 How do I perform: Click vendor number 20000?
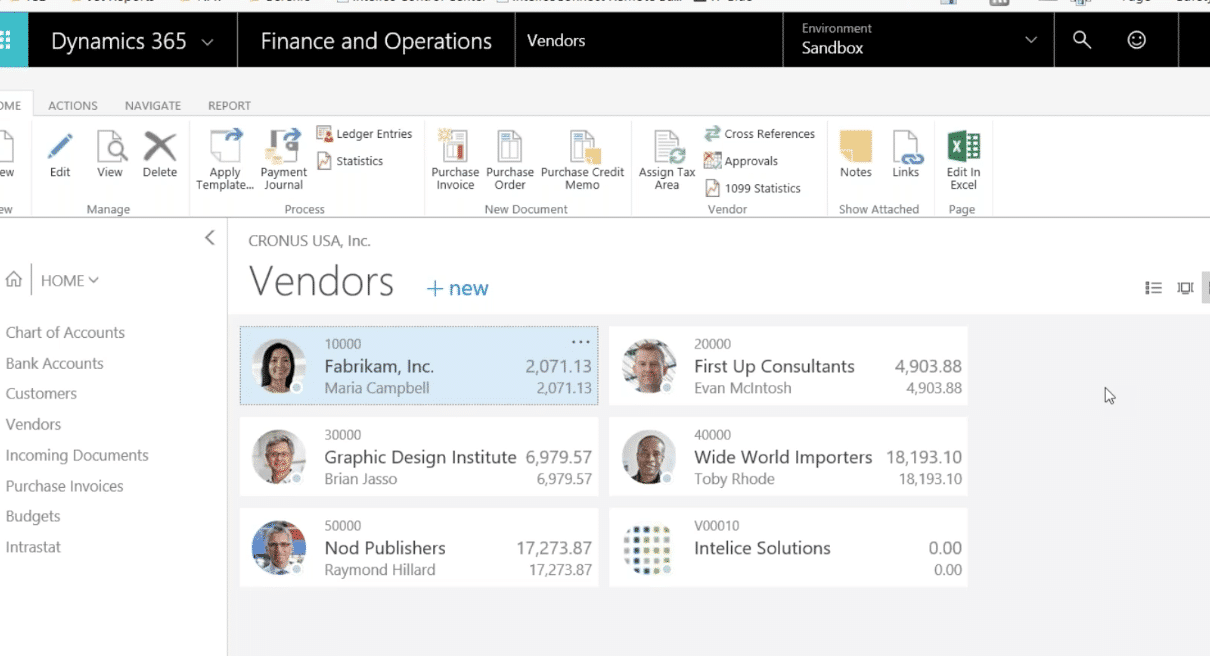[x=712, y=344]
